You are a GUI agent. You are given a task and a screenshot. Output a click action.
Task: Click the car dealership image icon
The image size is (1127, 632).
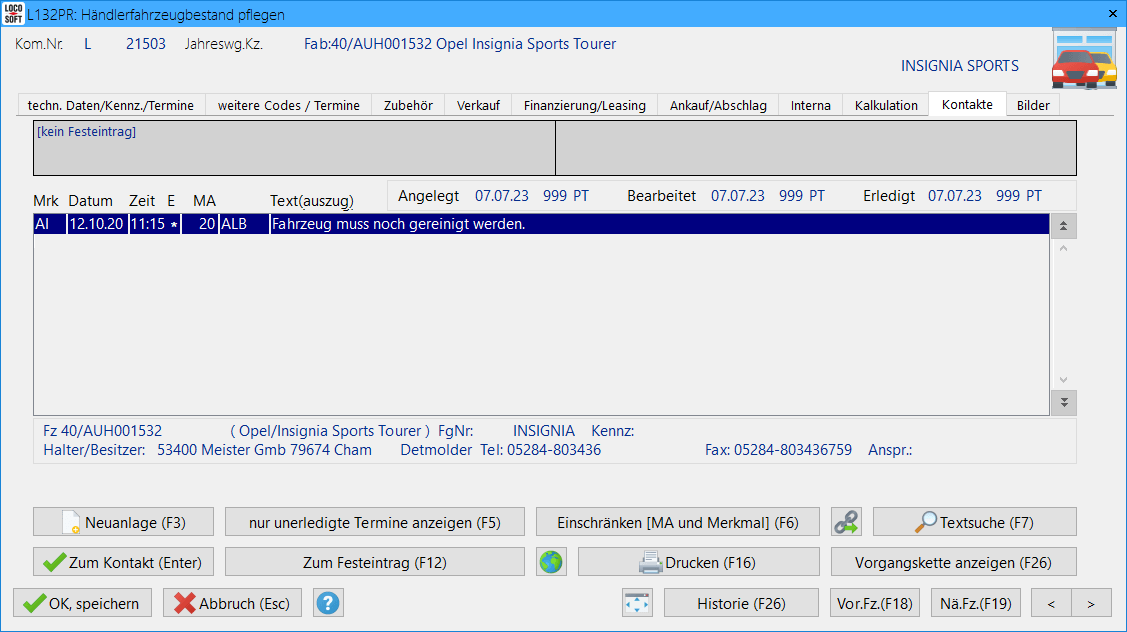[1083, 62]
